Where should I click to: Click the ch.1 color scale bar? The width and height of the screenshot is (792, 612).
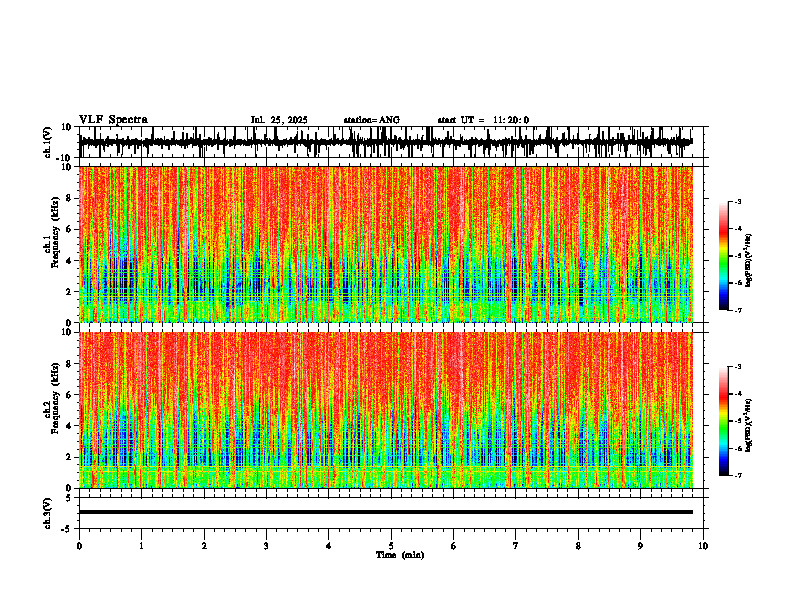(x=724, y=256)
